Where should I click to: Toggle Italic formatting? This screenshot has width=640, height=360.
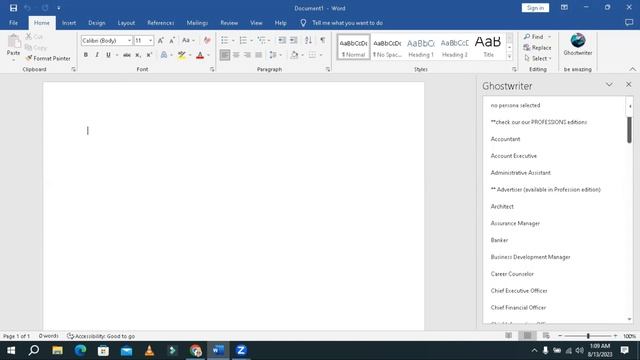click(97, 55)
